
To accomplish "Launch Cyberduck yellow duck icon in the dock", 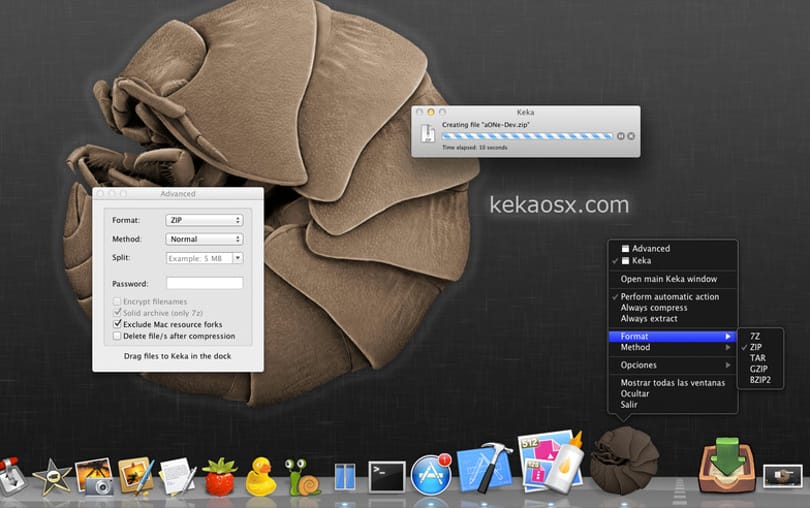I will [x=260, y=477].
